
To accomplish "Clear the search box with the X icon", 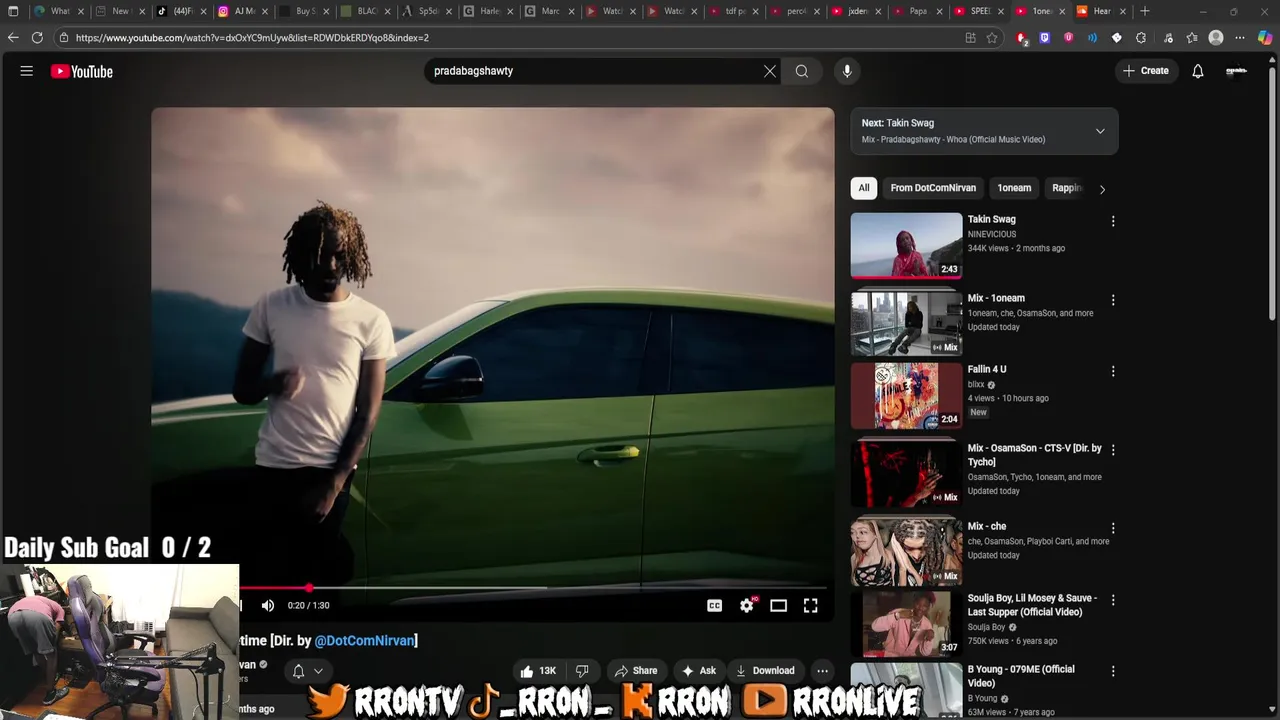I will [770, 71].
